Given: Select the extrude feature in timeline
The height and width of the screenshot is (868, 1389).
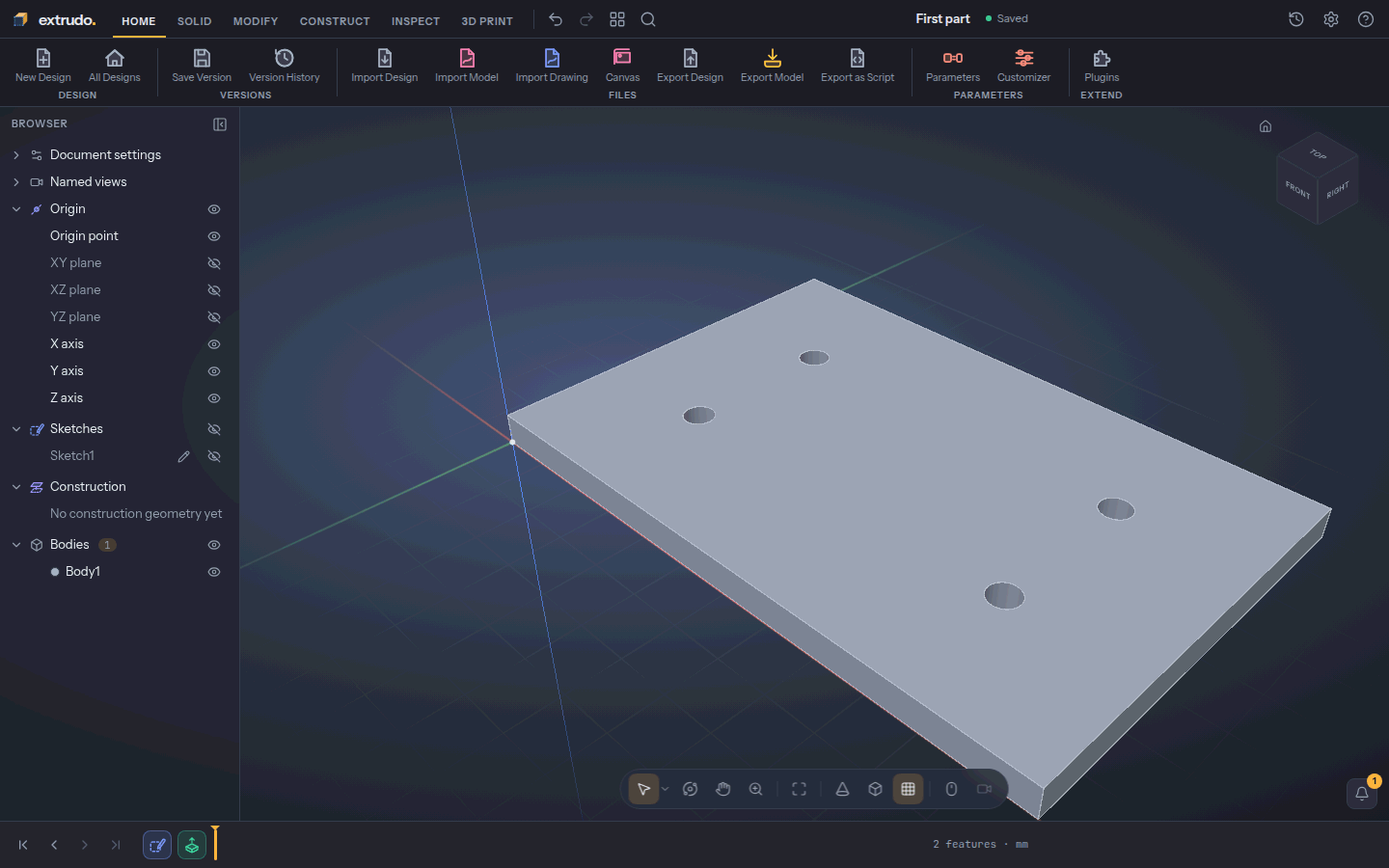Looking at the screenshot, I should [192, 846].
